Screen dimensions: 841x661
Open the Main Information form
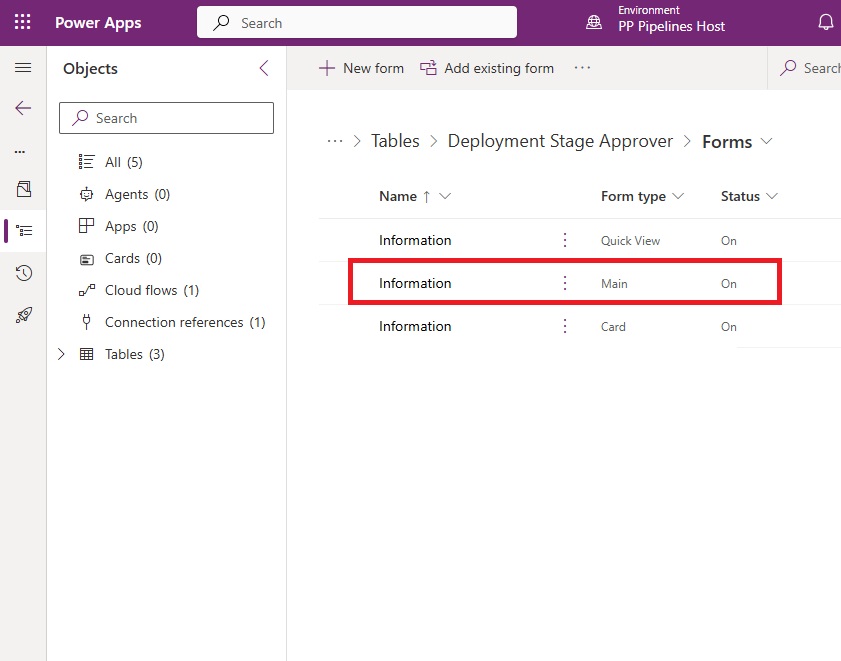click(x=415, y=283)
